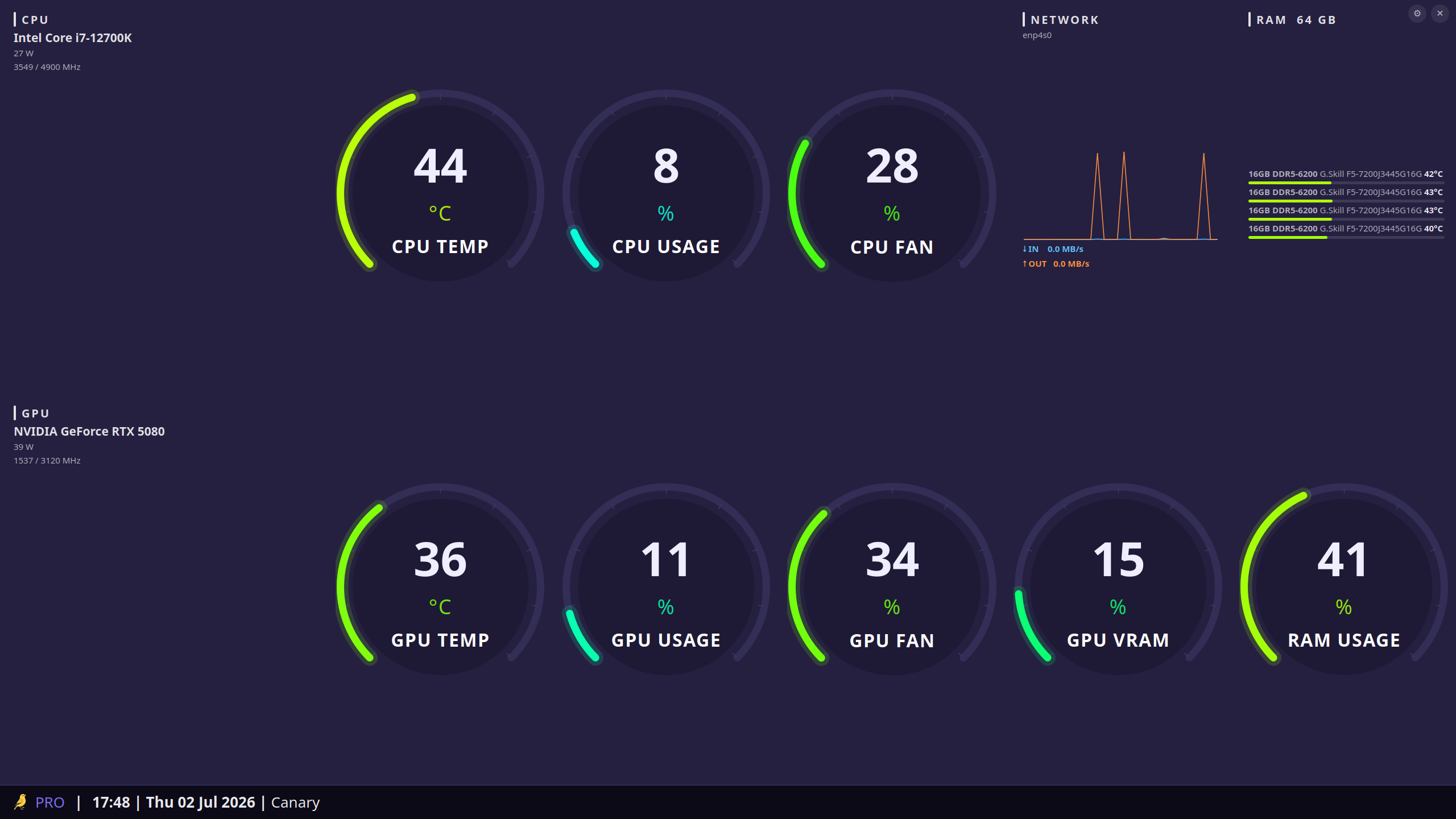Click the Intel Core i7-12700K name
The width and height of the screenshot is (1456, 819).
click(x=73, y=38)
